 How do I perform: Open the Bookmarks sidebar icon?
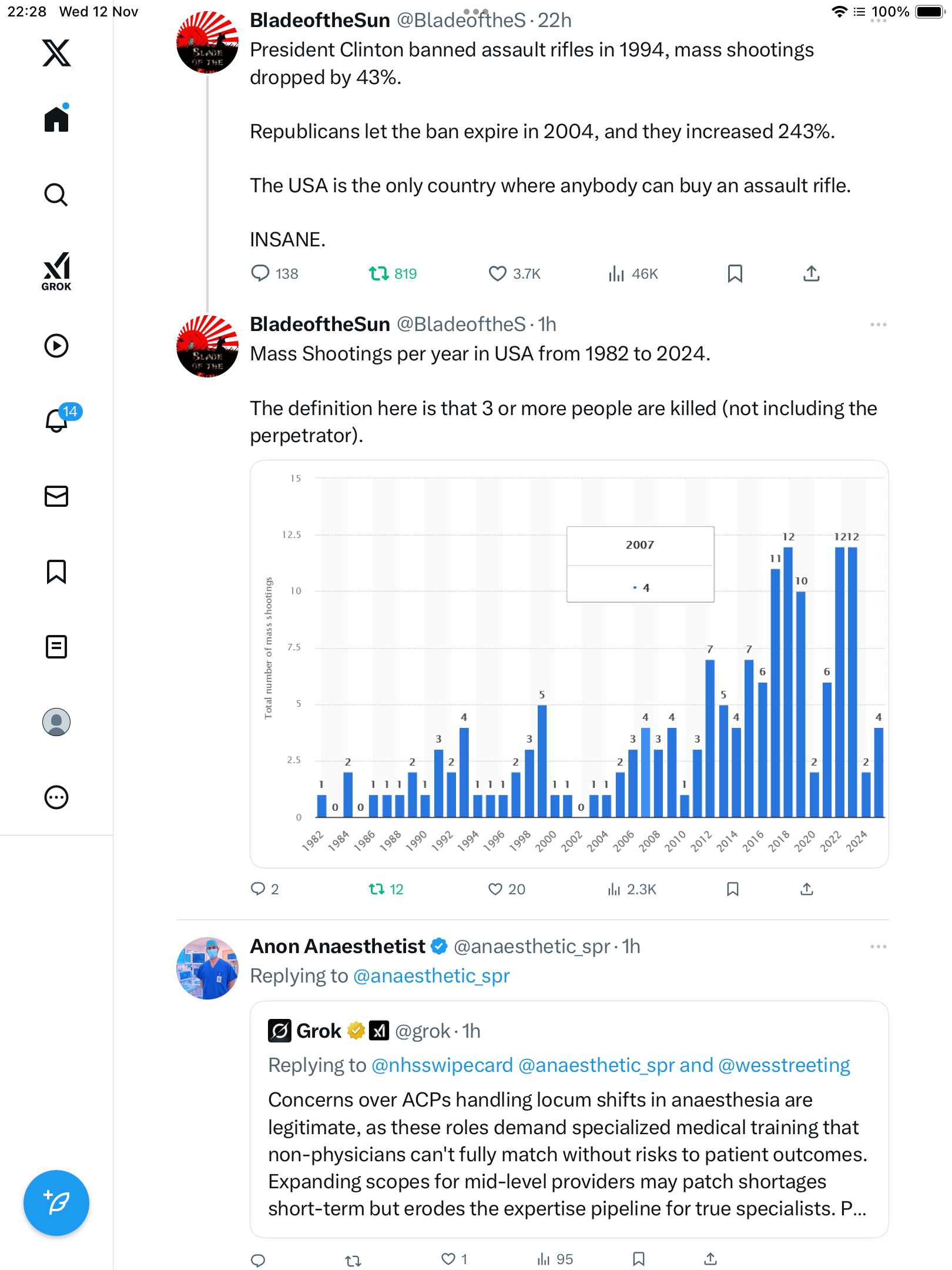(x=56, y=571)
